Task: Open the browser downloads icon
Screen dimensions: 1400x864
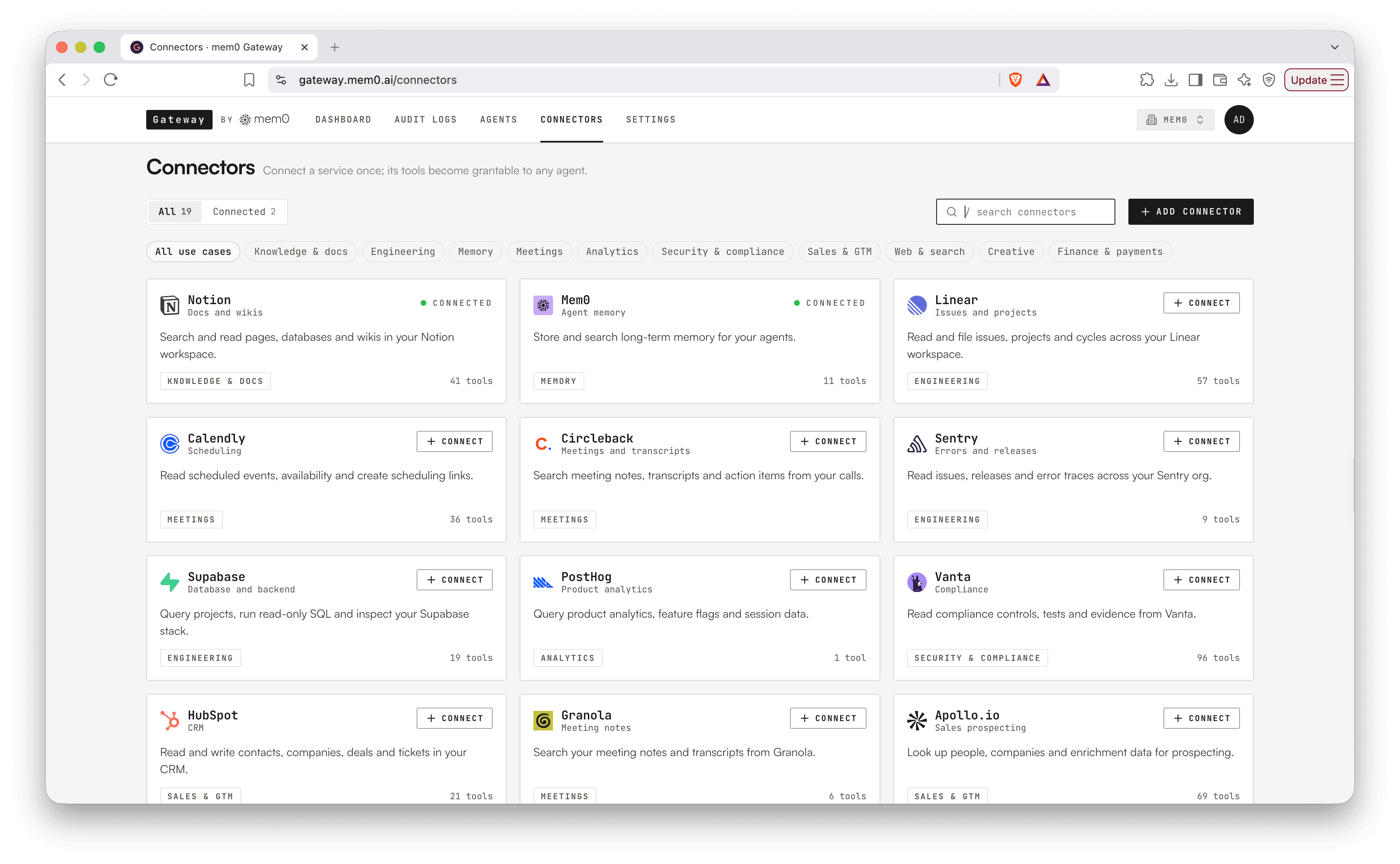Action: tap(1171, 80)
